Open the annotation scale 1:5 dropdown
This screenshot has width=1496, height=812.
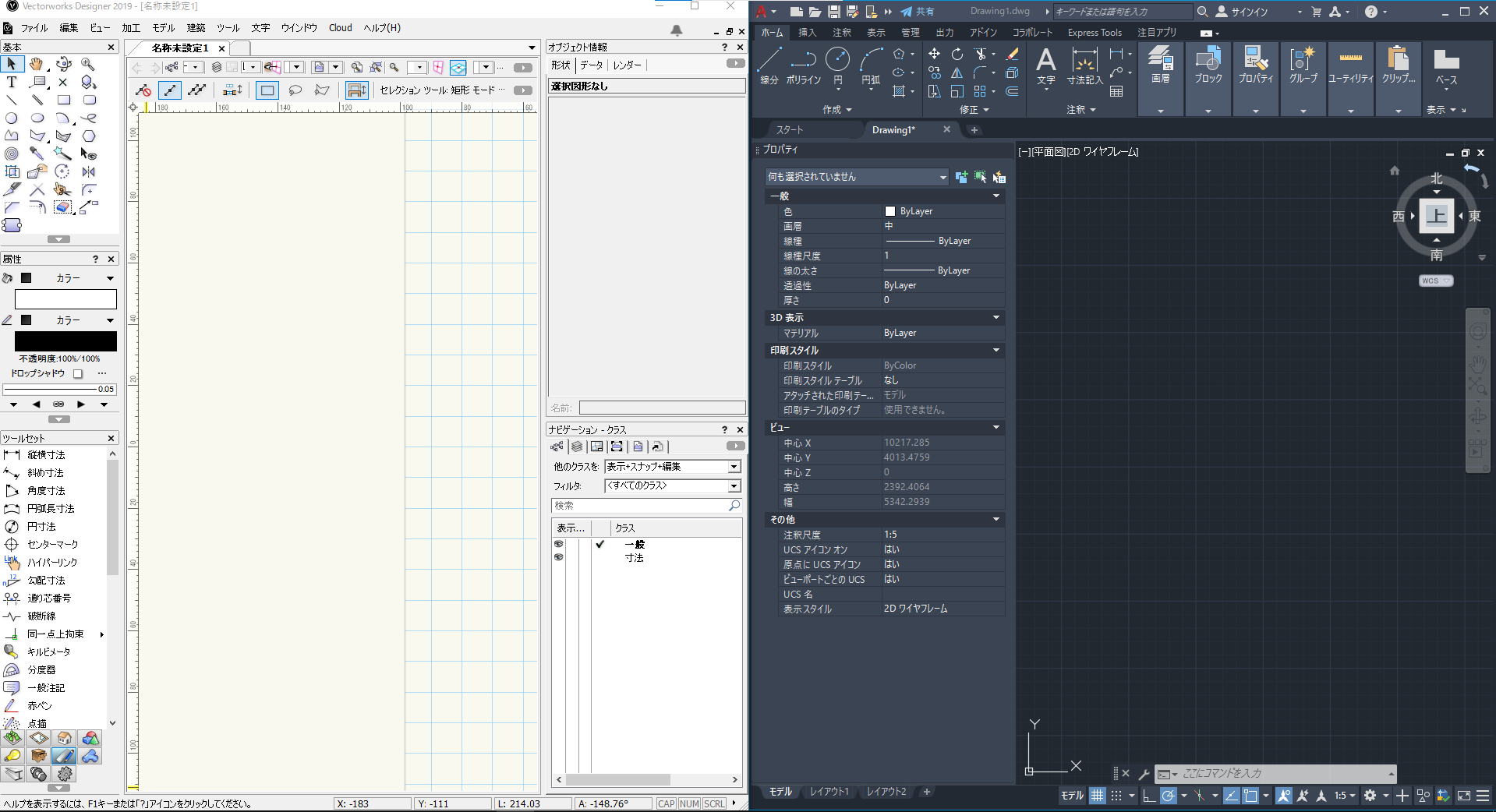coord(1345,796)
